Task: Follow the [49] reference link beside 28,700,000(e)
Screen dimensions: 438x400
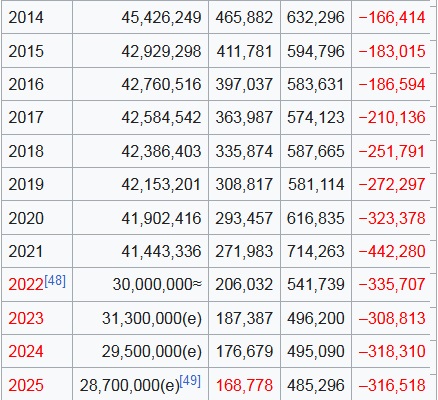Action: (190, 381)
